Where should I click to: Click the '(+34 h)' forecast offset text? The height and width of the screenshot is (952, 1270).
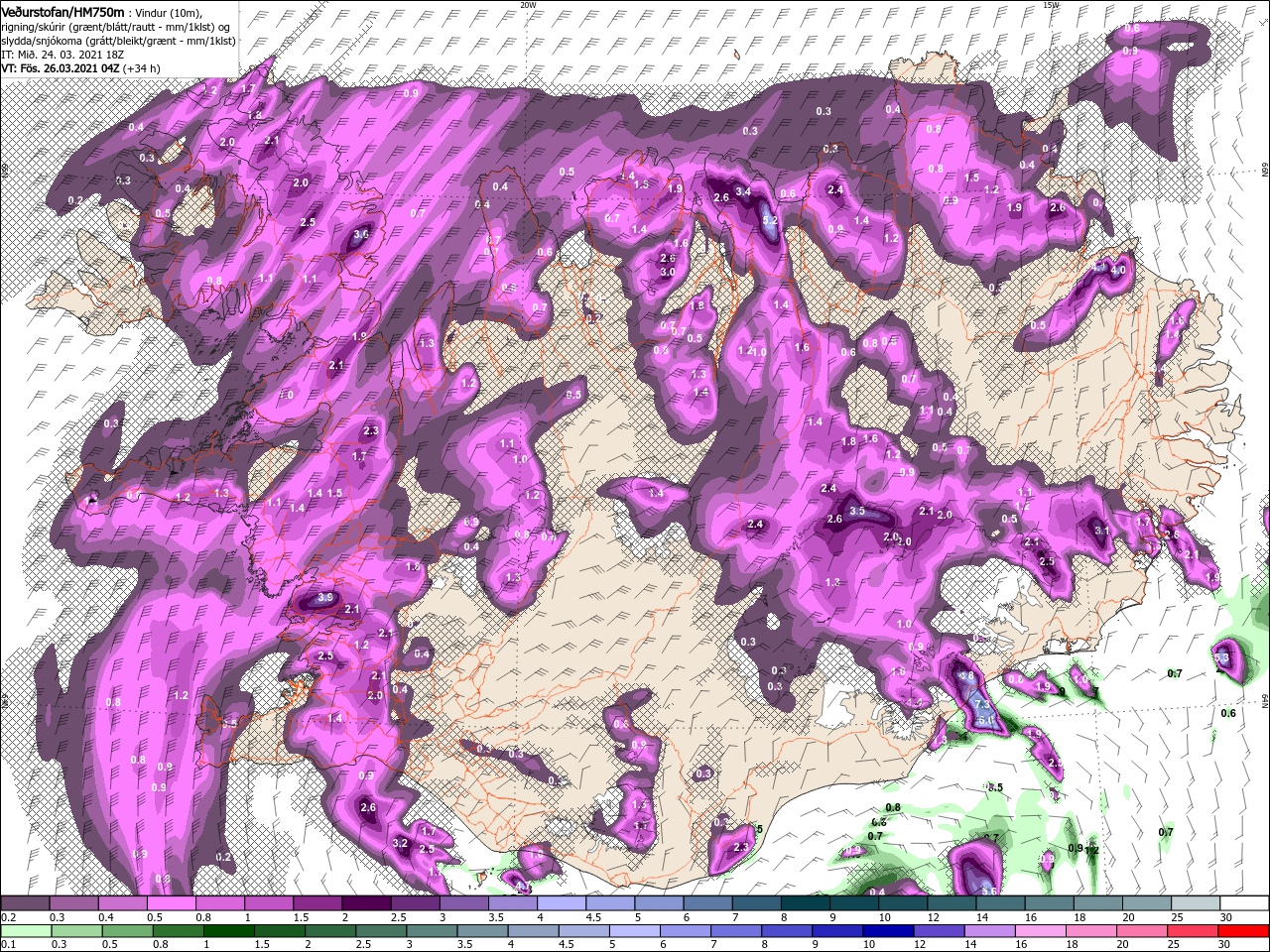[142, 68]
